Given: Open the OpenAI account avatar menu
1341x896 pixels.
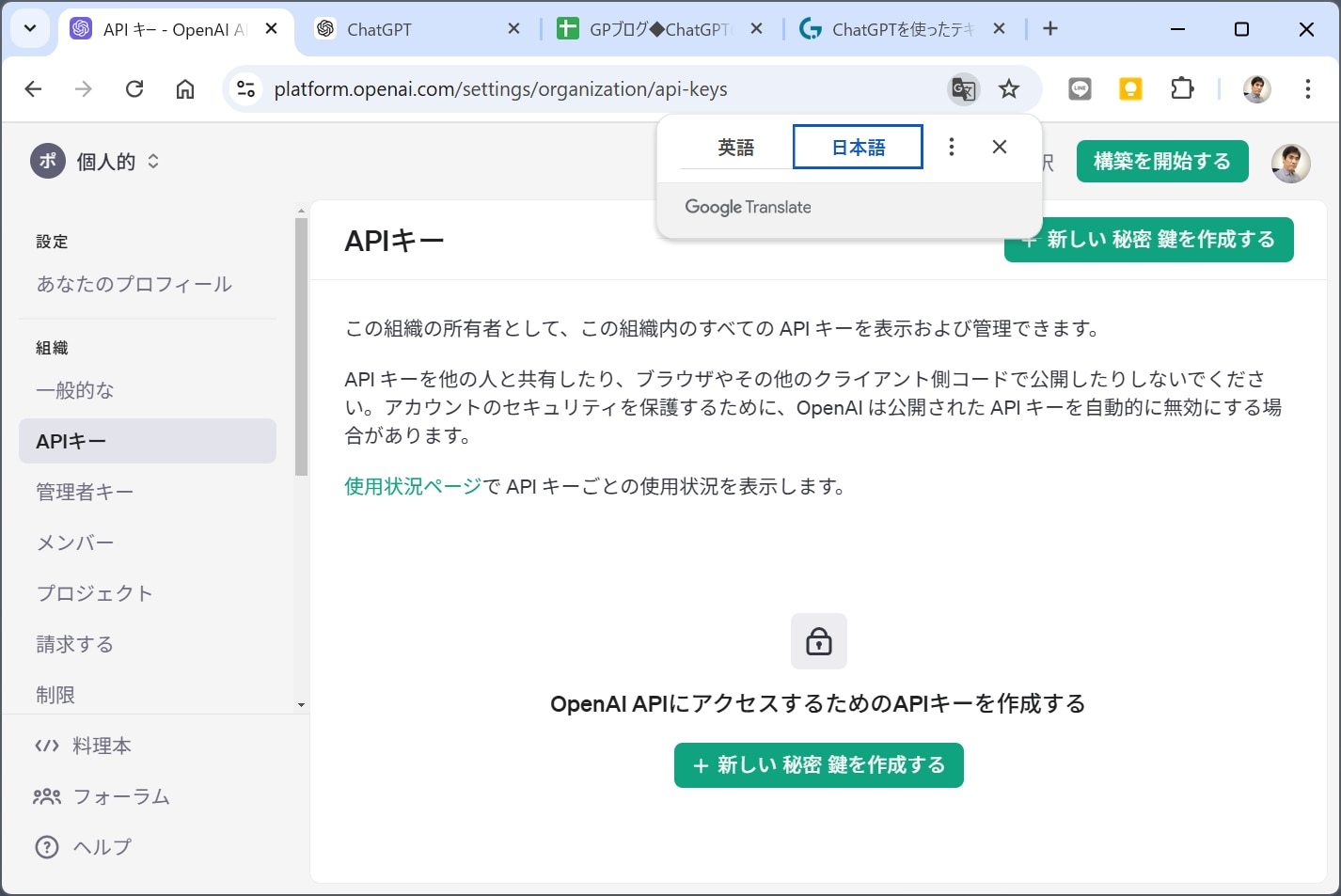Looking at the screenshot, I should pyautogui.click(x=1291, y=163).
